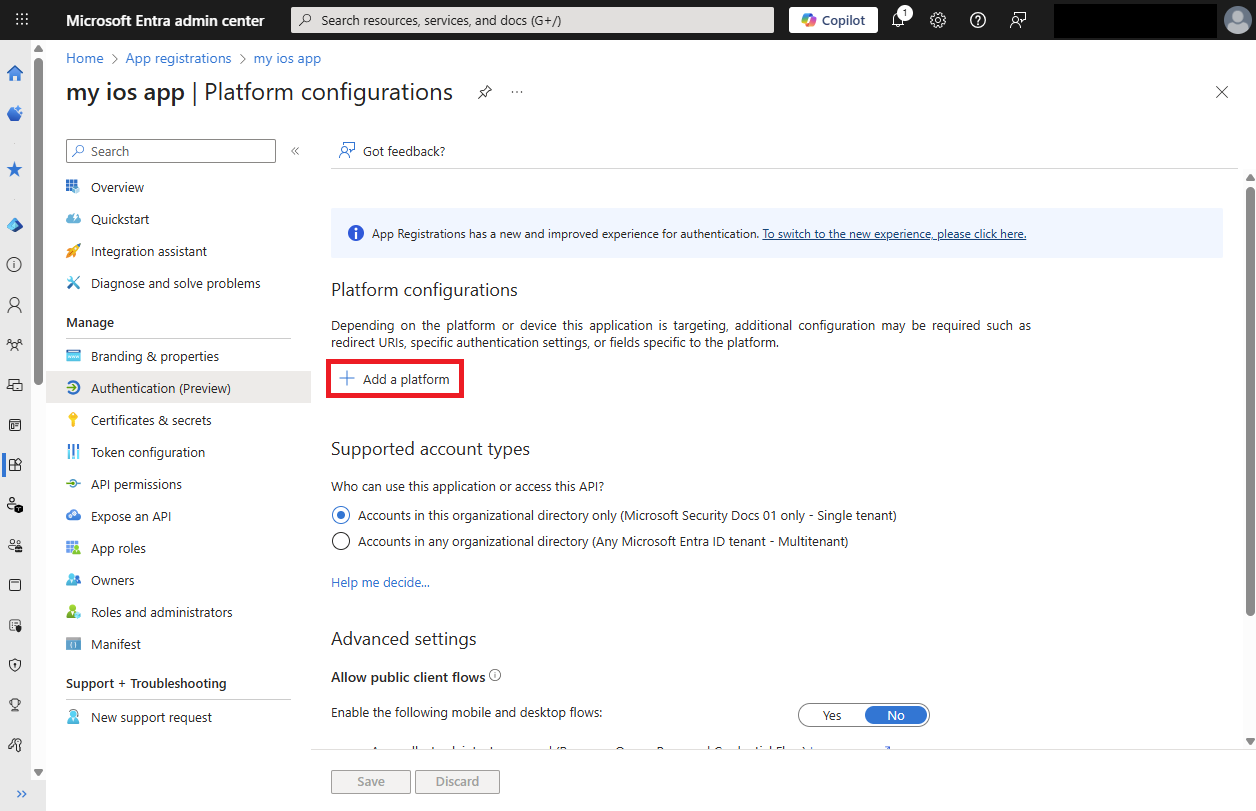Select the highlighted app grid rail icon
This screenshot has width=1256, height=811.
[x=15, y=465]
